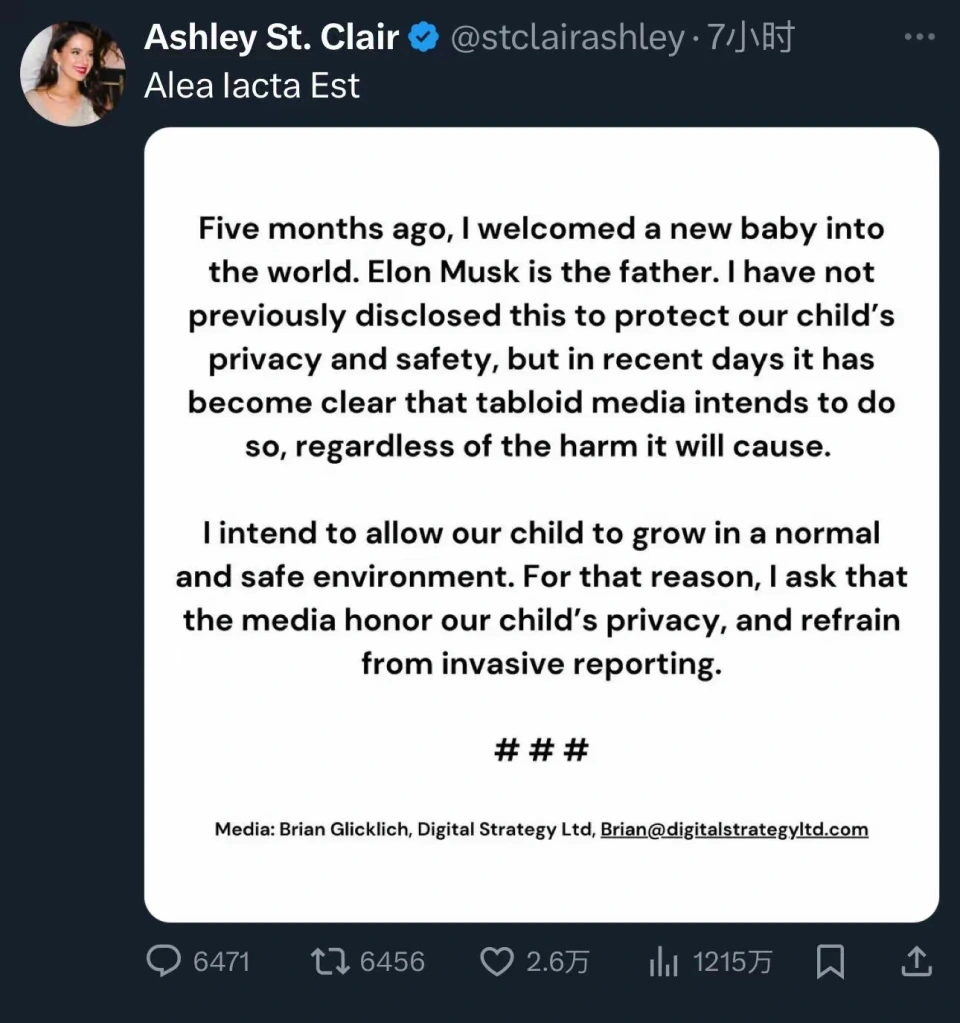Like the post with the heart icon

click(x=497, y=962)
